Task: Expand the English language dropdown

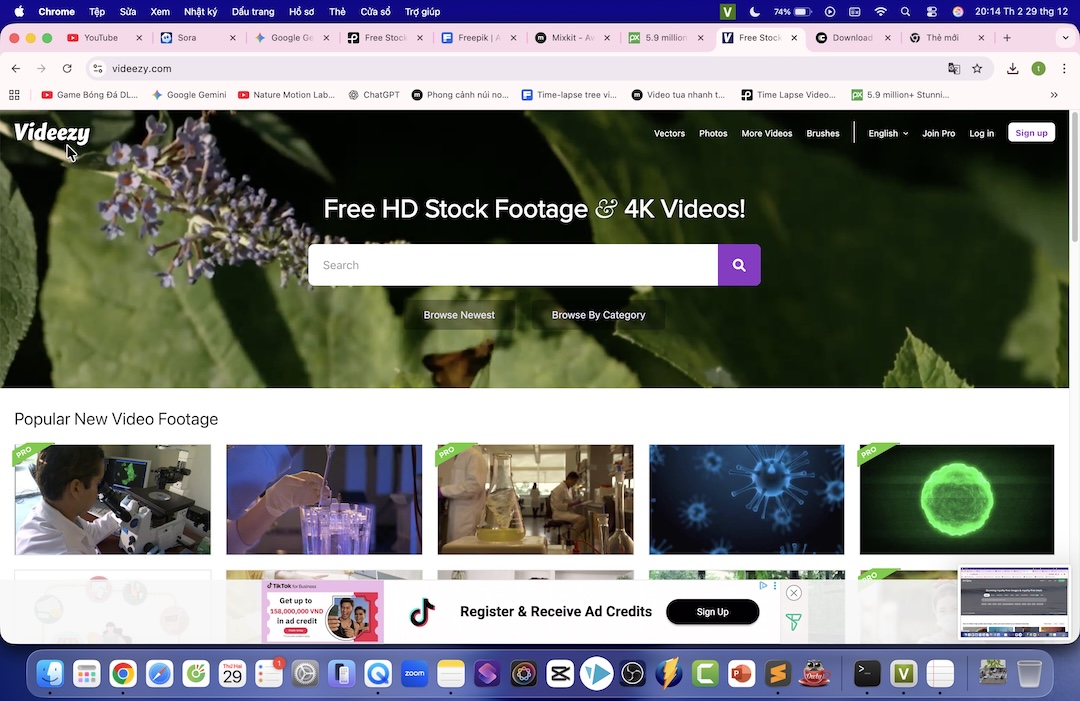Action: pos(888,133)
